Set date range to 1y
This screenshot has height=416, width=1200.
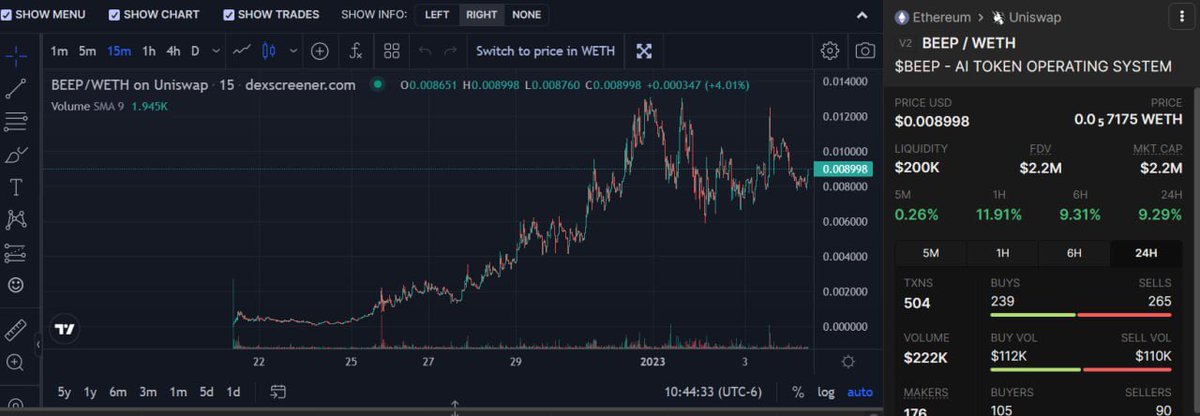pyautogui.click(x=91, y=392)
